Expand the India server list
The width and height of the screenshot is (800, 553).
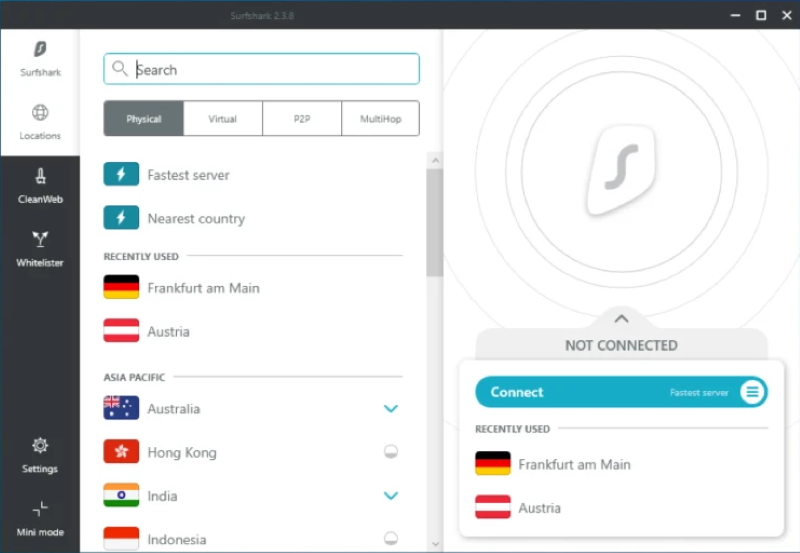[x=391, y=495]
